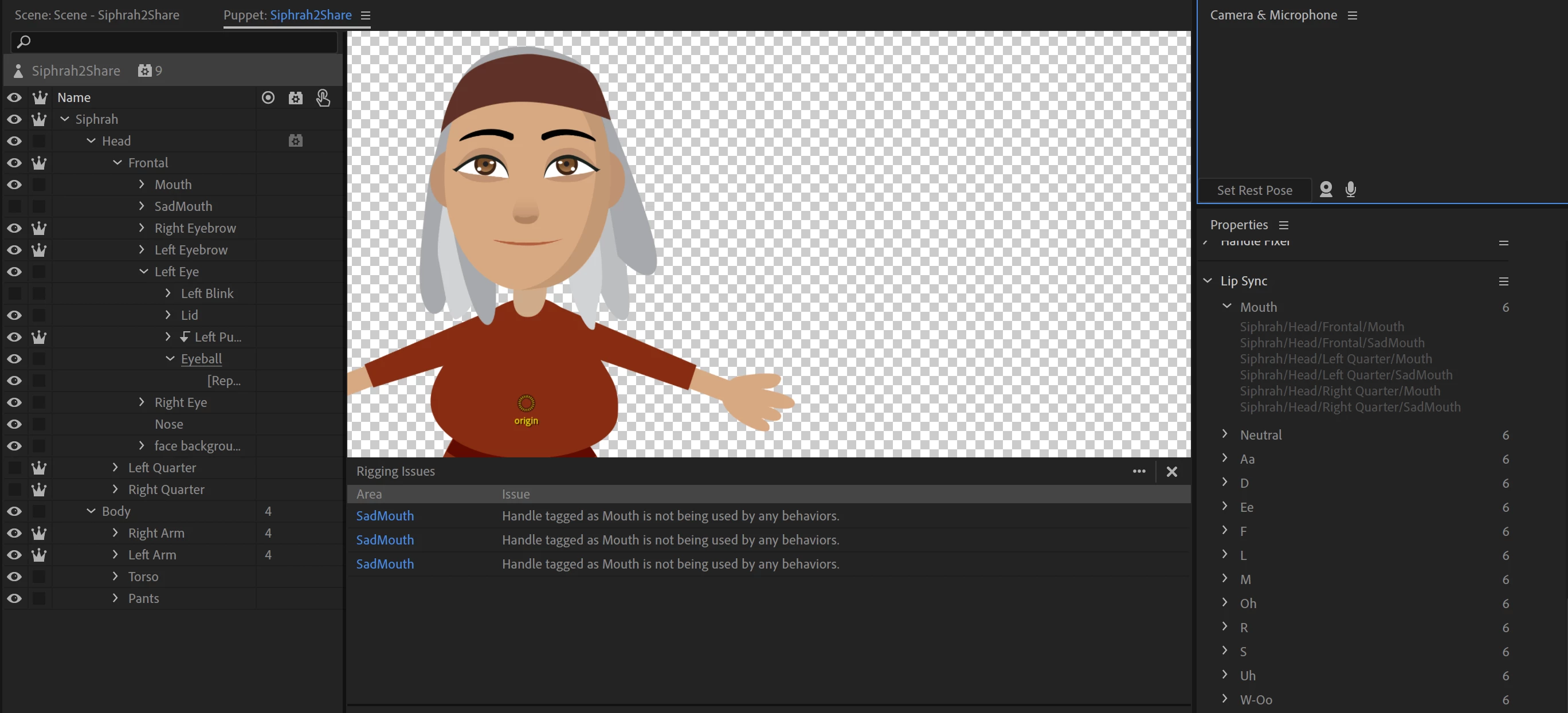Expand the Aa viseme in Lip Sync

click(x=1225, y=458)
